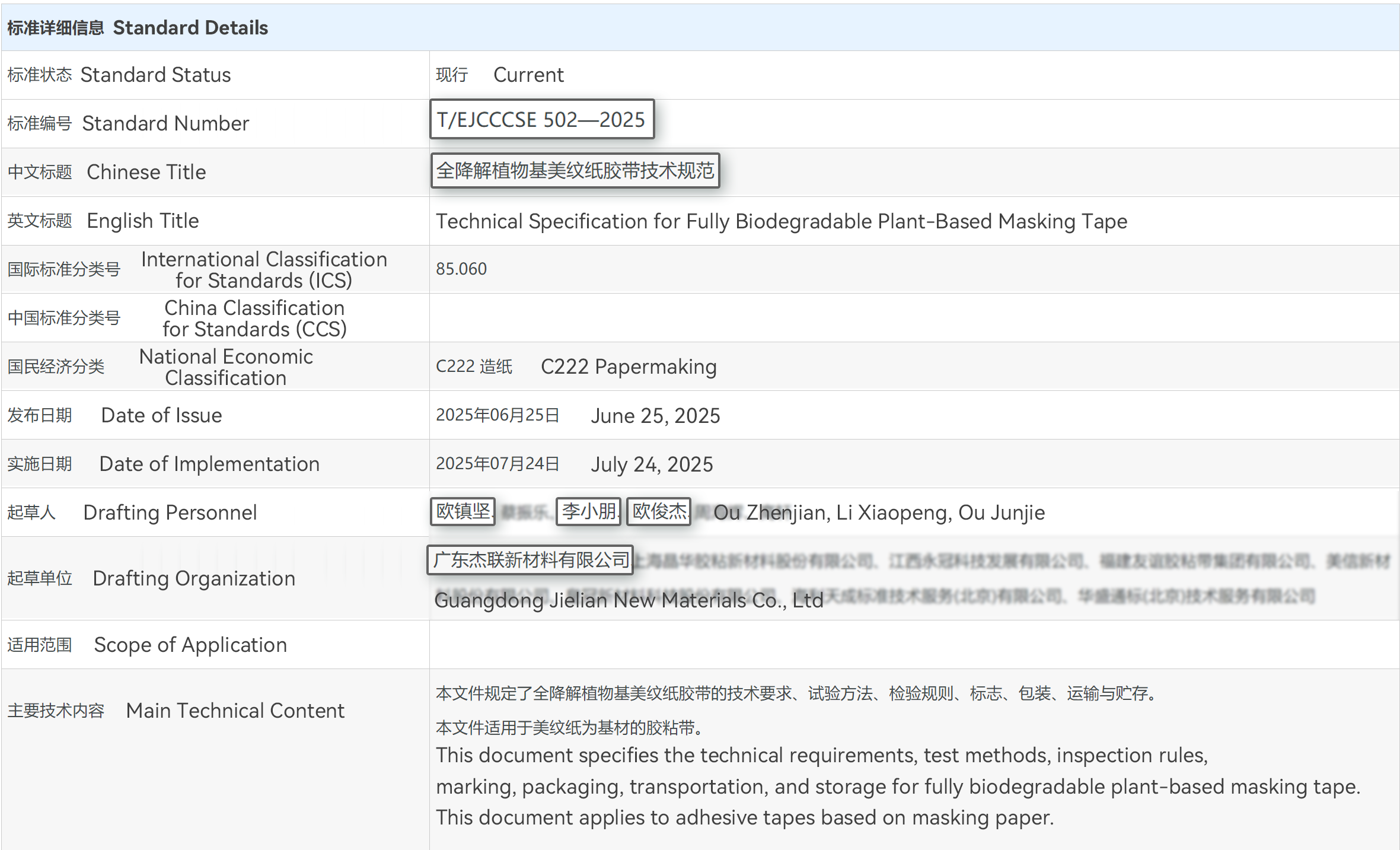
Task: Click ICS code 85.060
Action: tap(461, 269)
